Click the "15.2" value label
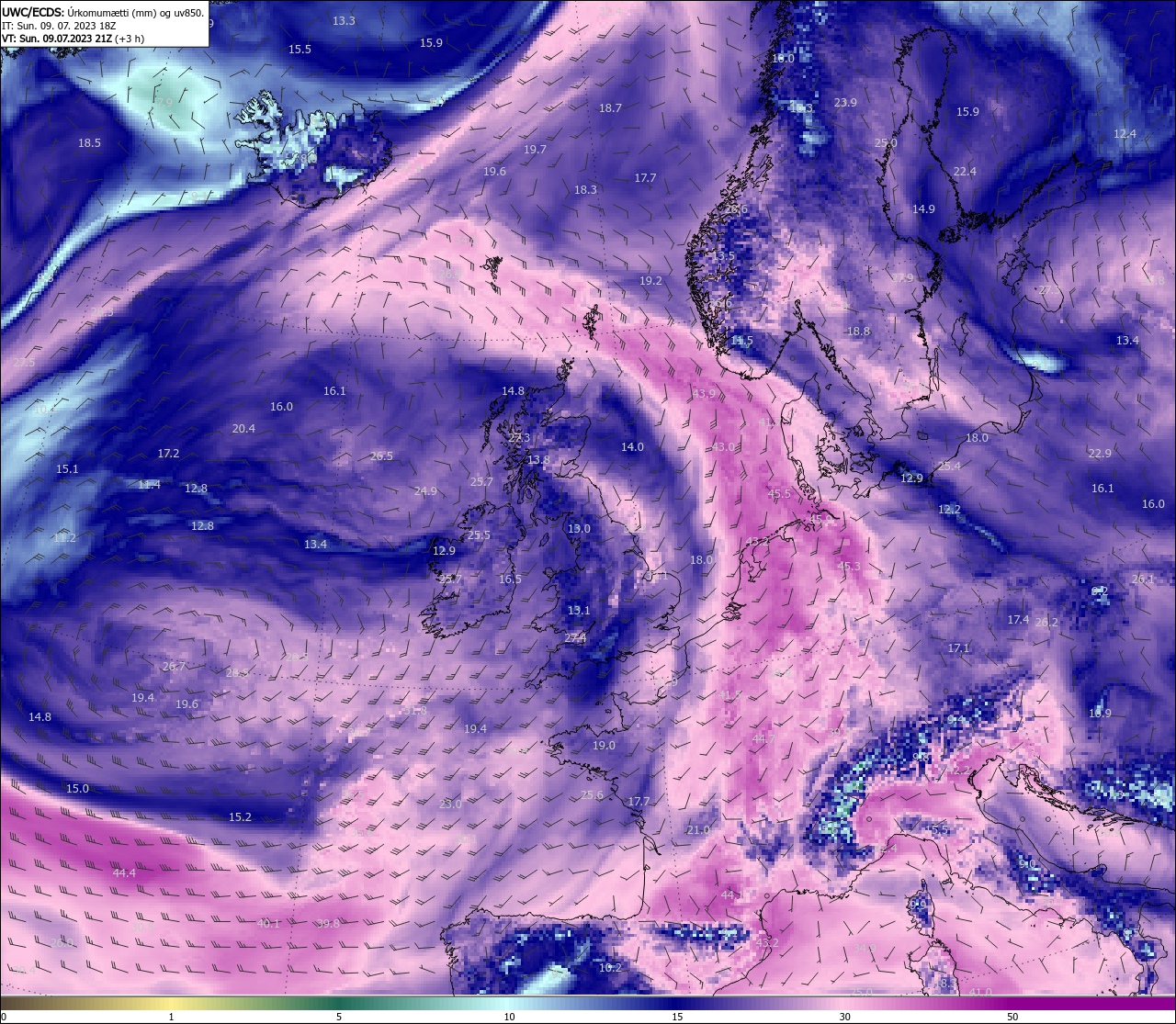 point(240,816)
